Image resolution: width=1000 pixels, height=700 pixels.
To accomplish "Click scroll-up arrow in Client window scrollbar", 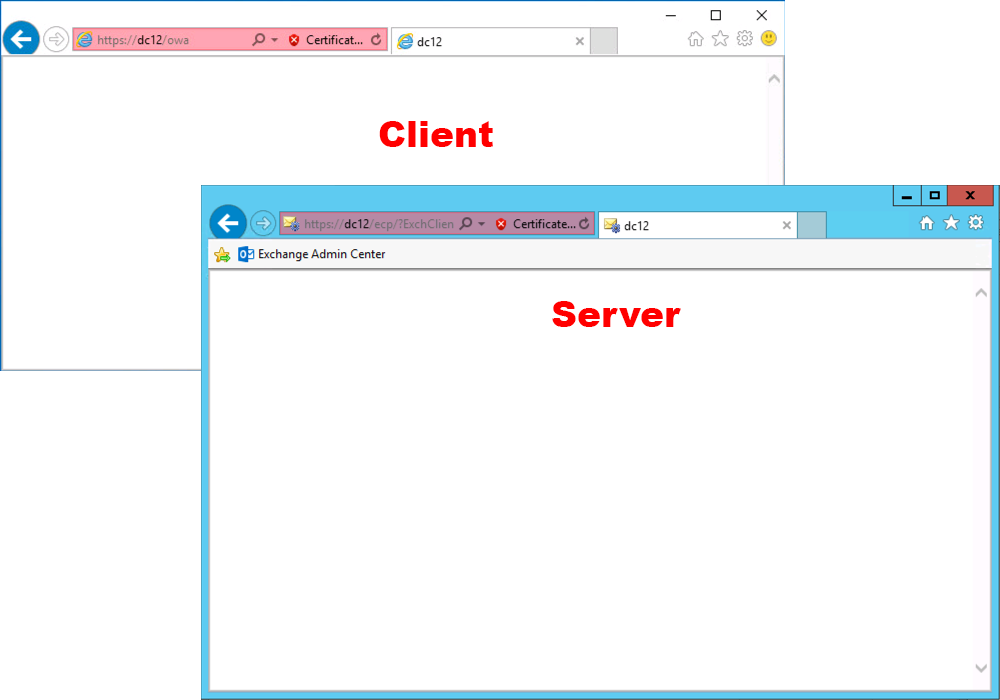I will [x=774, y=79].
